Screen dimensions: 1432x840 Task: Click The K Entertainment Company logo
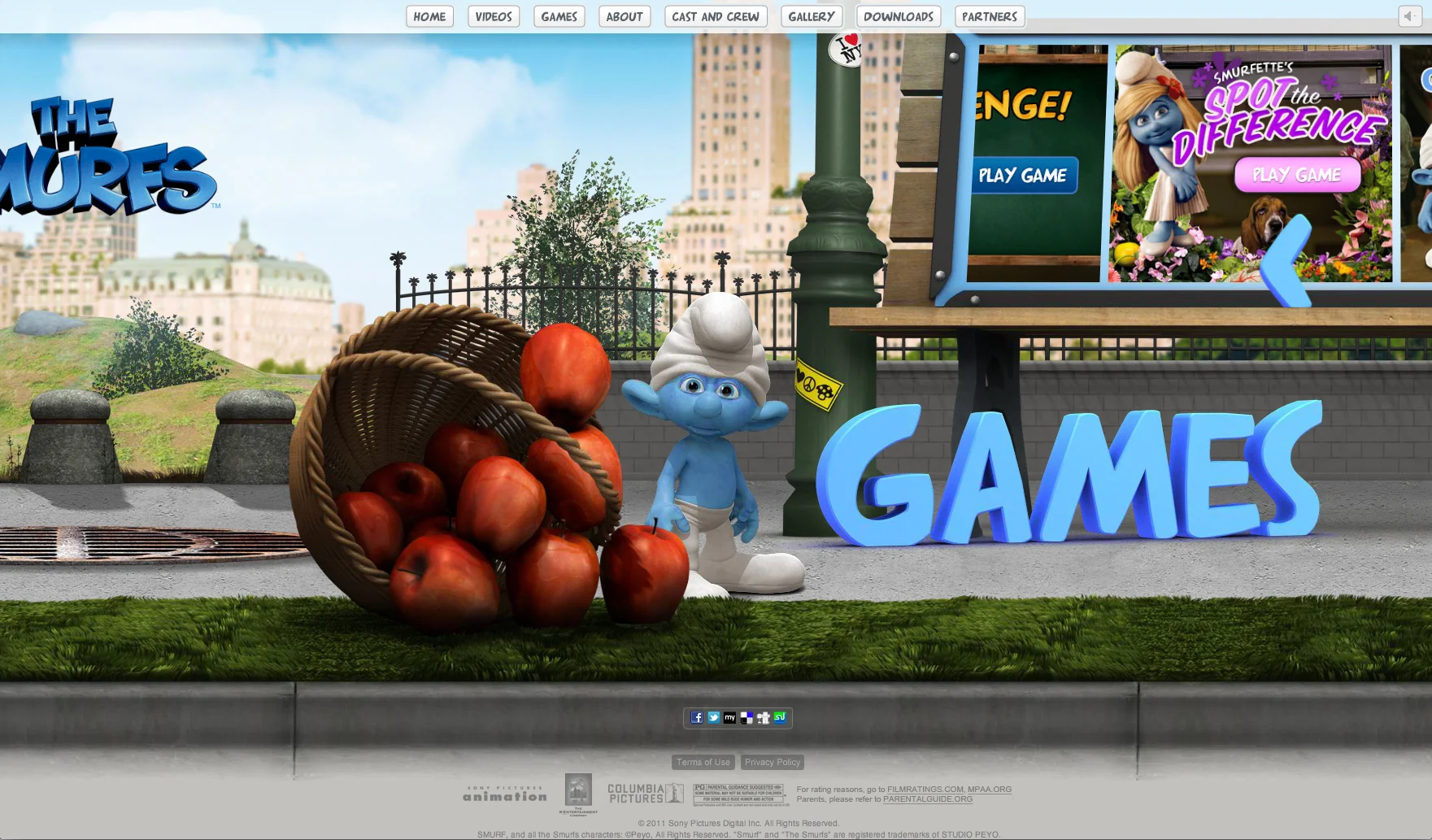tap(578, 794)
